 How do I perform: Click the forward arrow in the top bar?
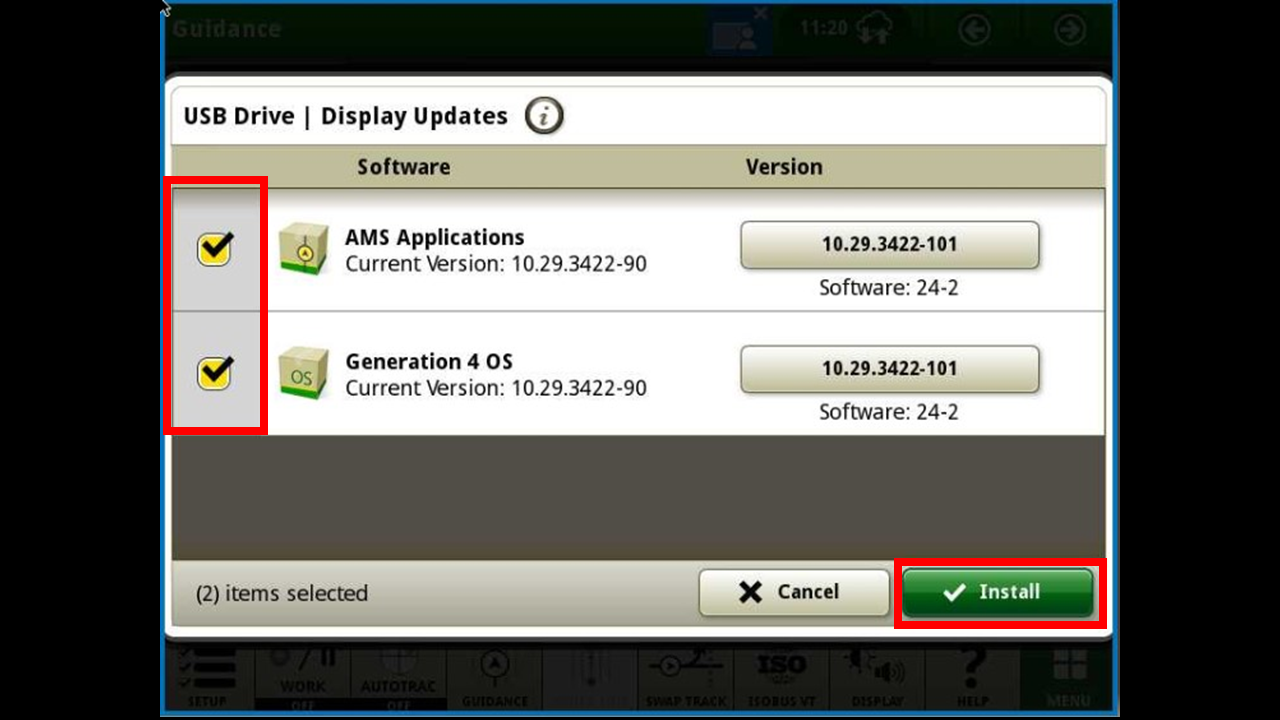tap(1070, 31)
